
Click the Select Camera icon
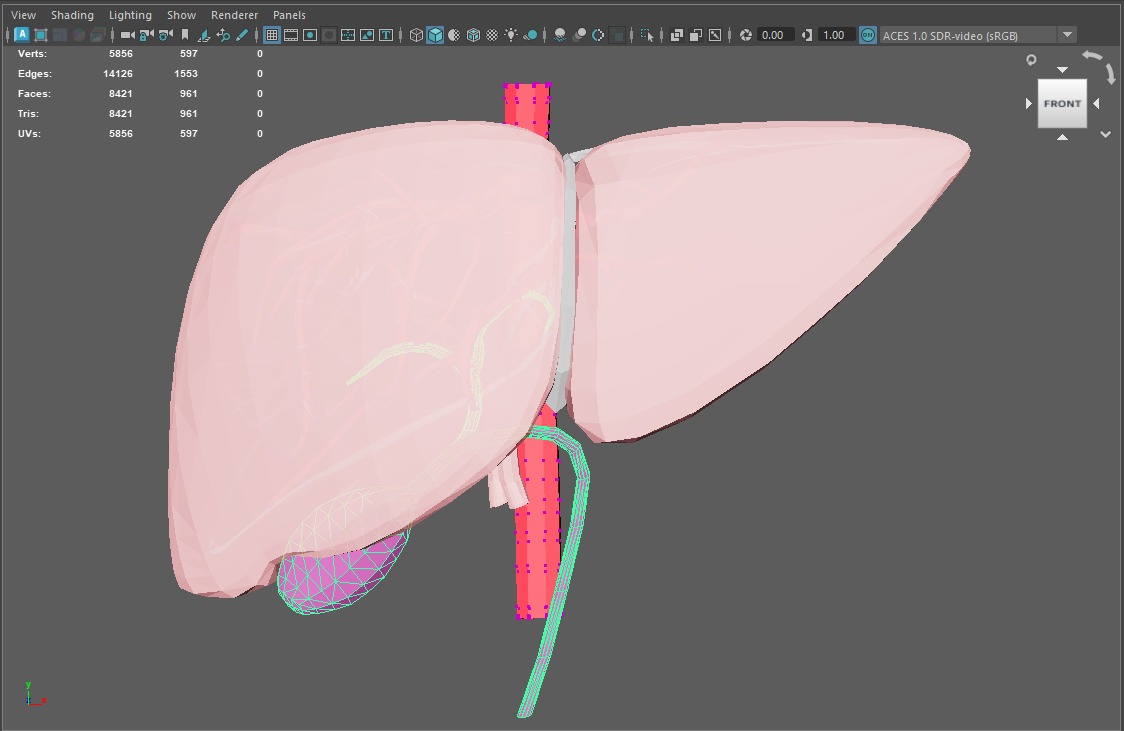coord(128,35)
